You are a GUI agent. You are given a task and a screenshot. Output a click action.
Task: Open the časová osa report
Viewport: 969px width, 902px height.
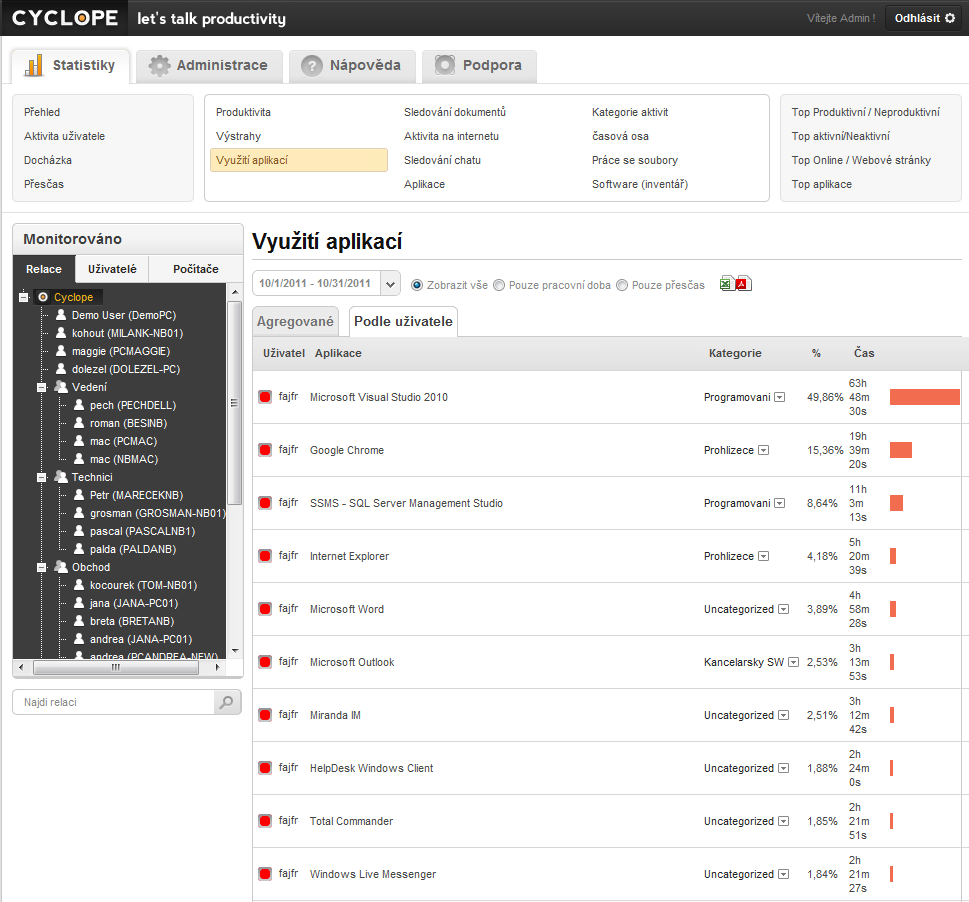(620, 136)
